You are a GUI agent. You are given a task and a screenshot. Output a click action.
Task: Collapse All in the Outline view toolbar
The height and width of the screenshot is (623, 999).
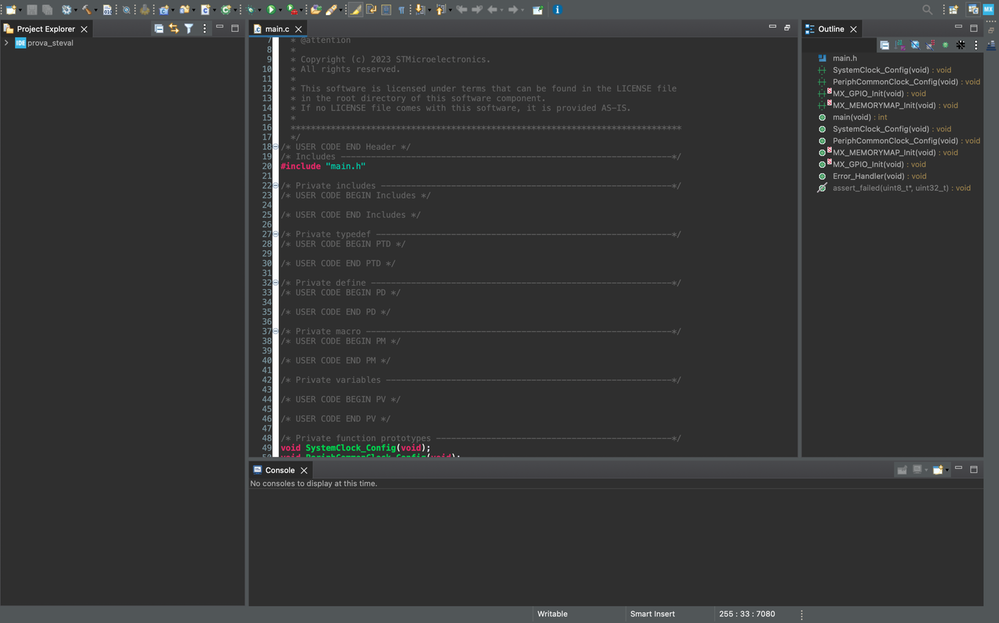point(885,44)
